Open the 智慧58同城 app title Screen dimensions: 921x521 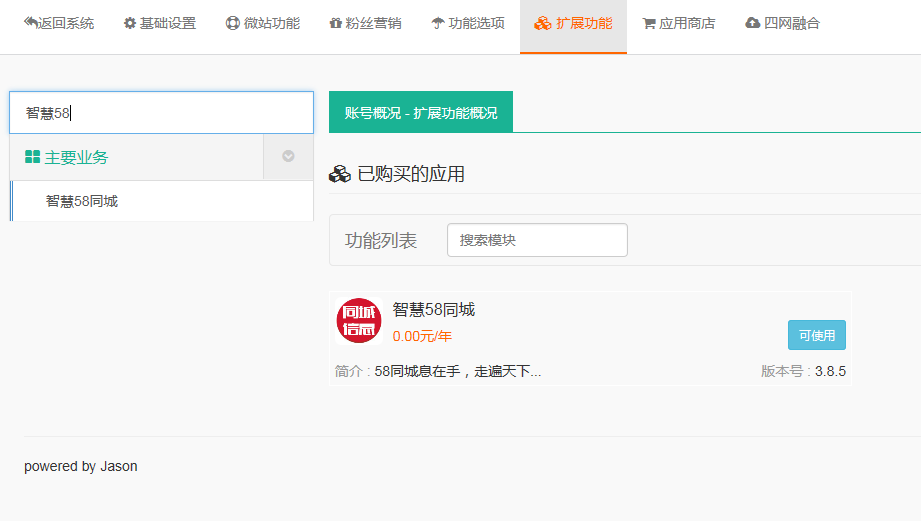[433, 310]
